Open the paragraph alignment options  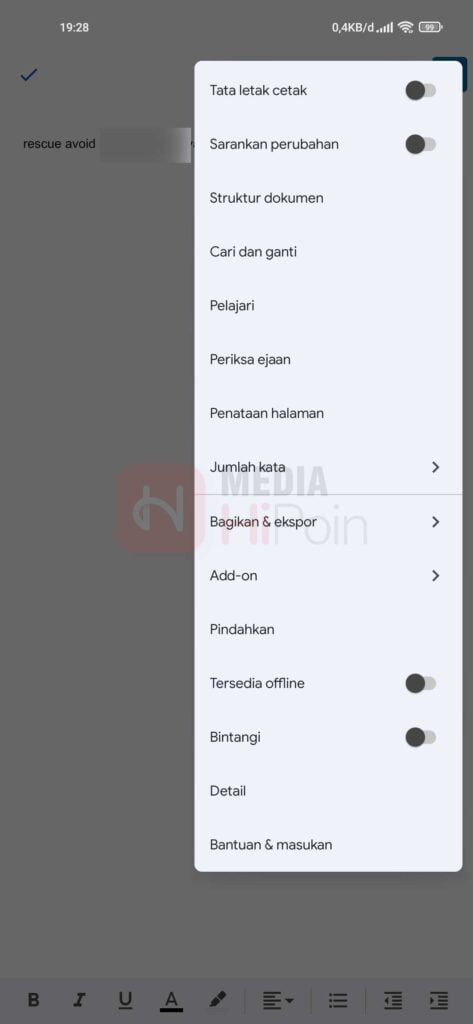tap(278, 1000)
